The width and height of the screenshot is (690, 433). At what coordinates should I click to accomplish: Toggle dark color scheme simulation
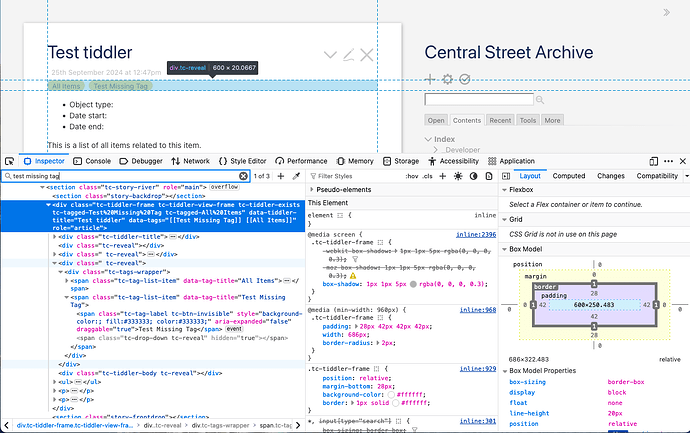(473, 176)
